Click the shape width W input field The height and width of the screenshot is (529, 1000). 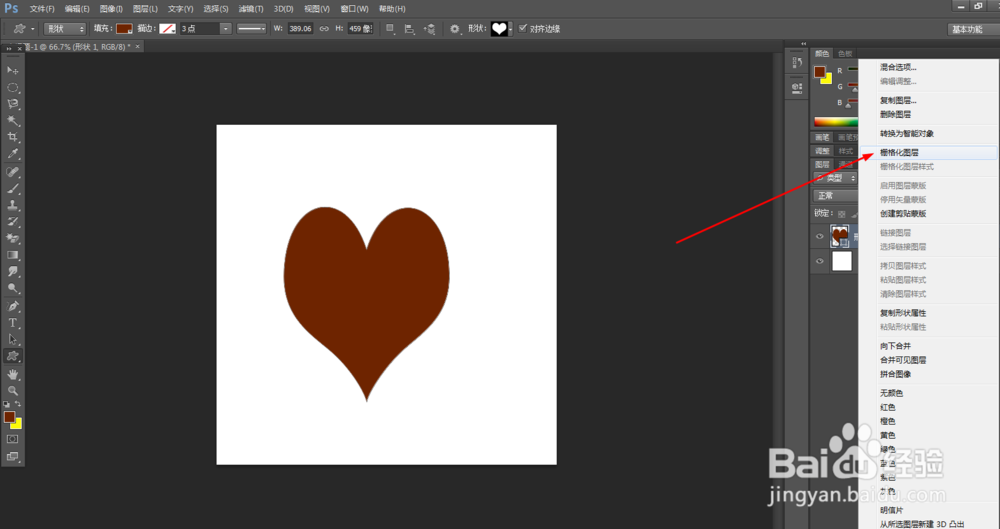click(x=300, y=29)
